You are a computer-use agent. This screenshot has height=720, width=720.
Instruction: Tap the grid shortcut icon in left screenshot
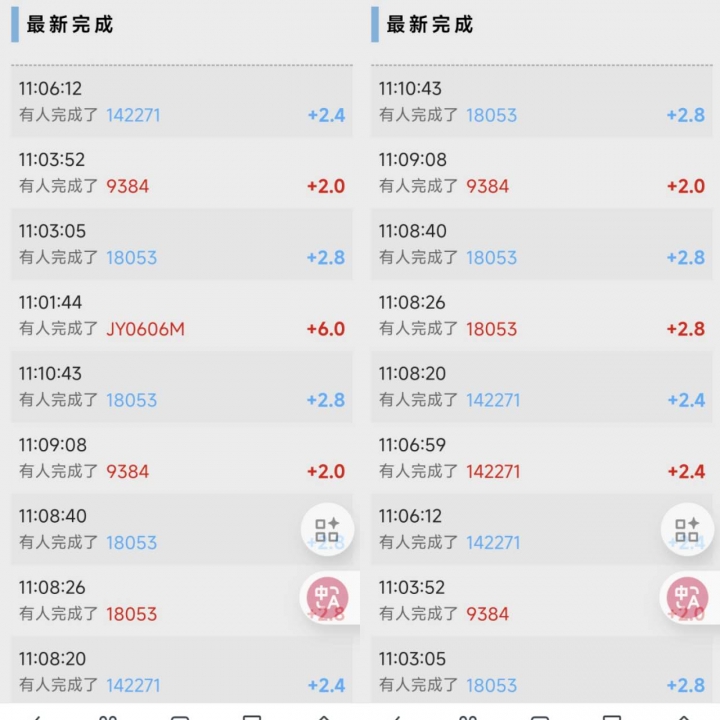[327, 529]
